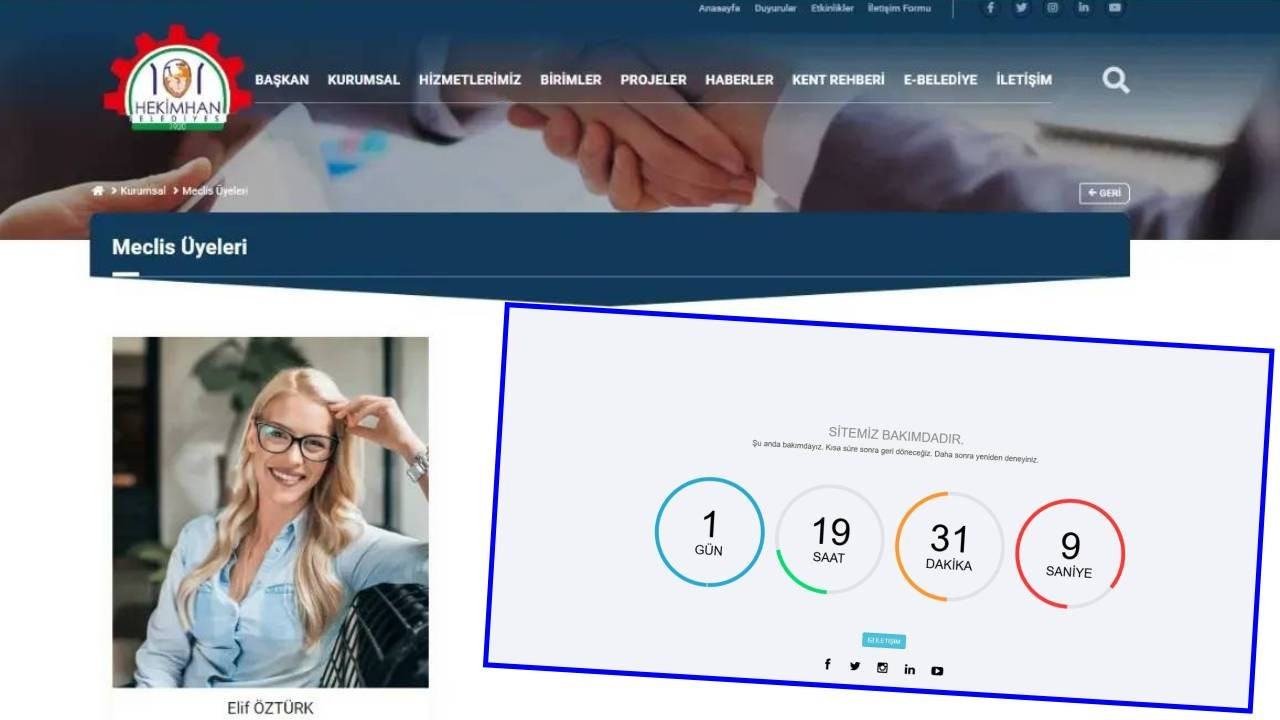Expand the HİZMETLERİMİZ menu
1280x720 pixels.
469,80
